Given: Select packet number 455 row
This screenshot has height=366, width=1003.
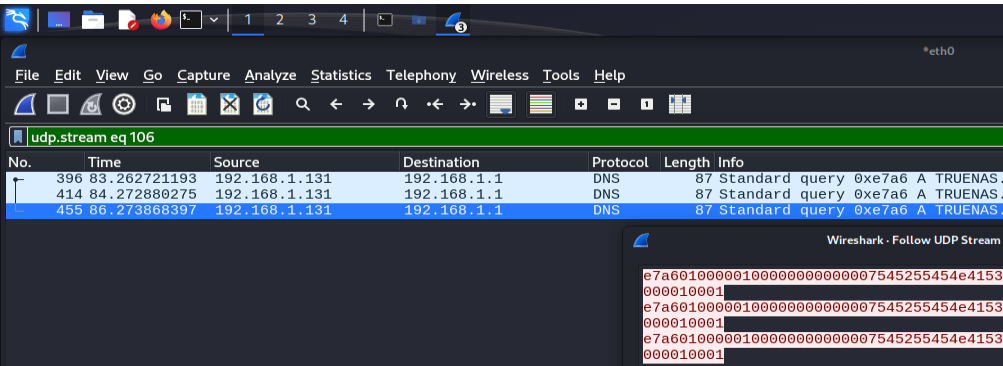Looking at the screenshot, I should coord(504,211).
